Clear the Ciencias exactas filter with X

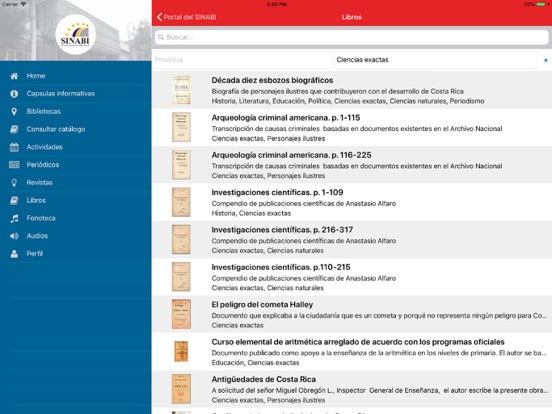coord(546,60)
